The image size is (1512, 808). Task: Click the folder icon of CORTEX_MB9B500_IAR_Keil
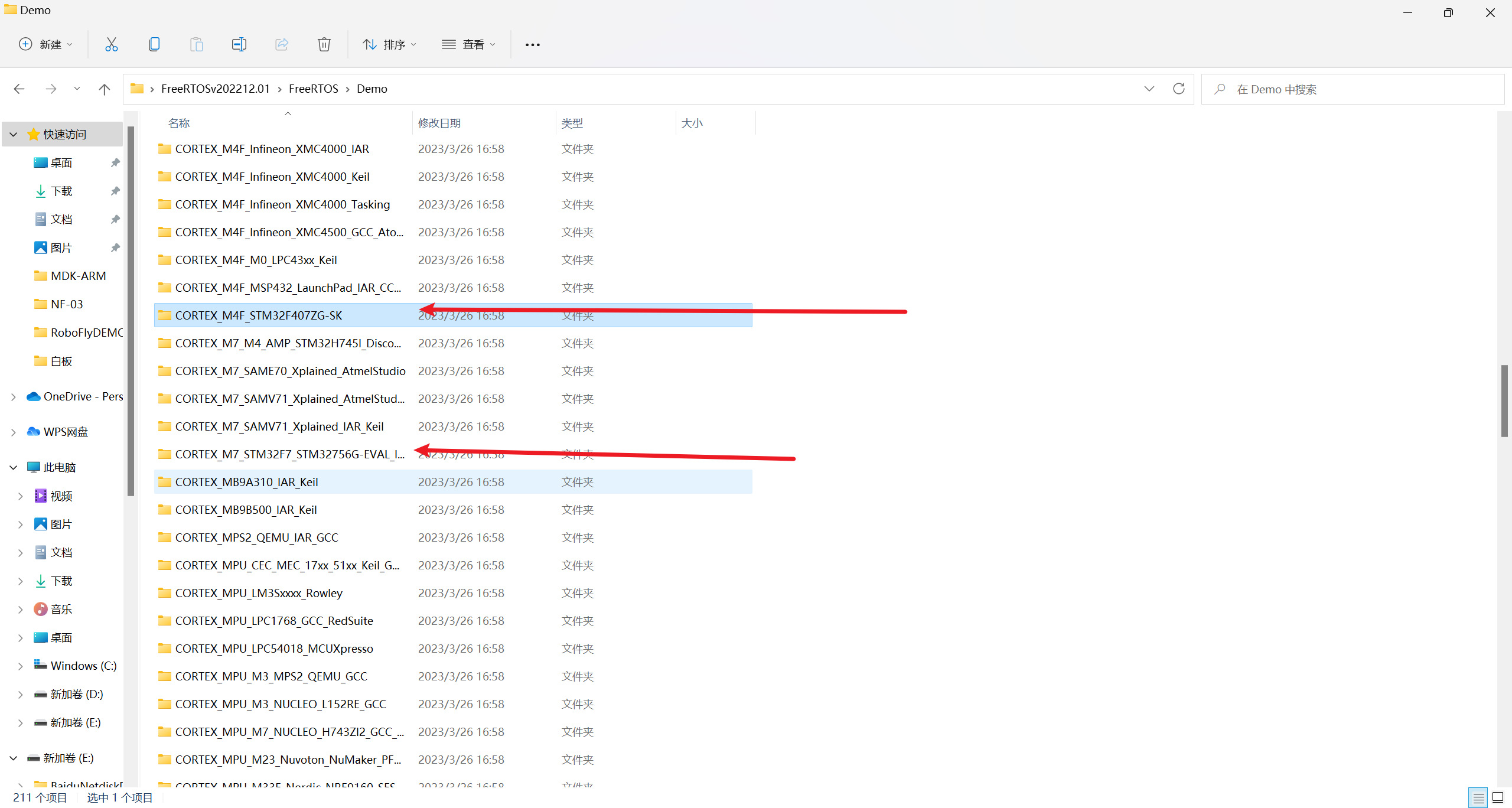(165, 510)
